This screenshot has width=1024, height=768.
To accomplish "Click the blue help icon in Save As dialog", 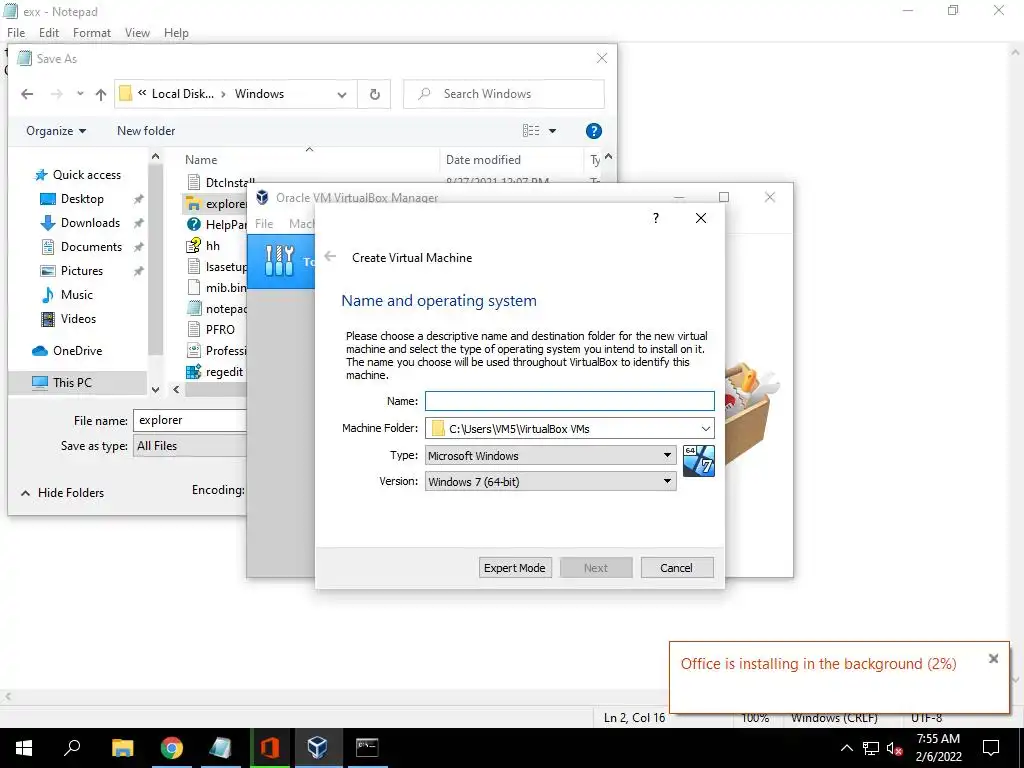I will click(x=594, y=131).
